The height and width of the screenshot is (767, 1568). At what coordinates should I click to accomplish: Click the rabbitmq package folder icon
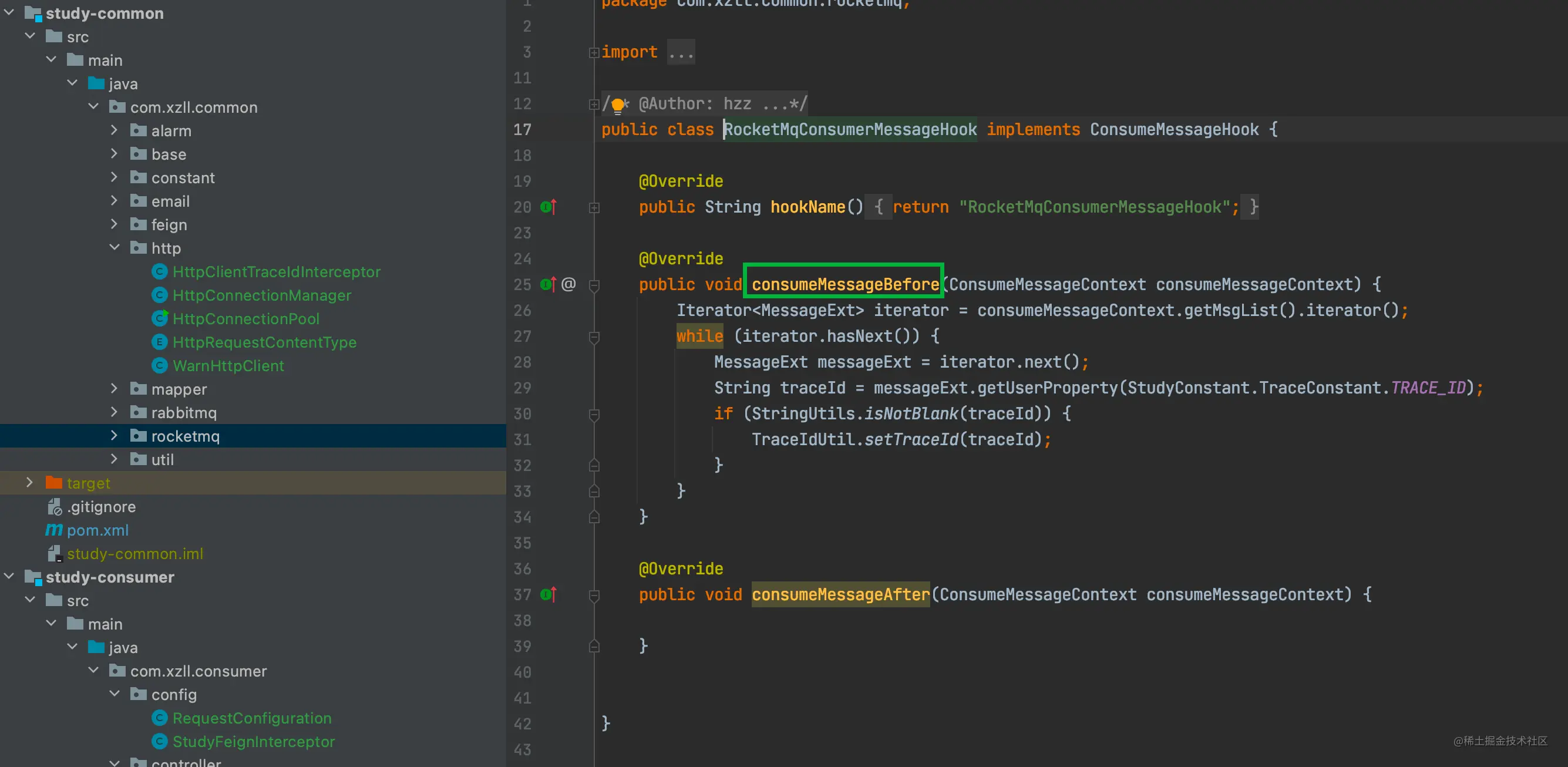(139, 412)
